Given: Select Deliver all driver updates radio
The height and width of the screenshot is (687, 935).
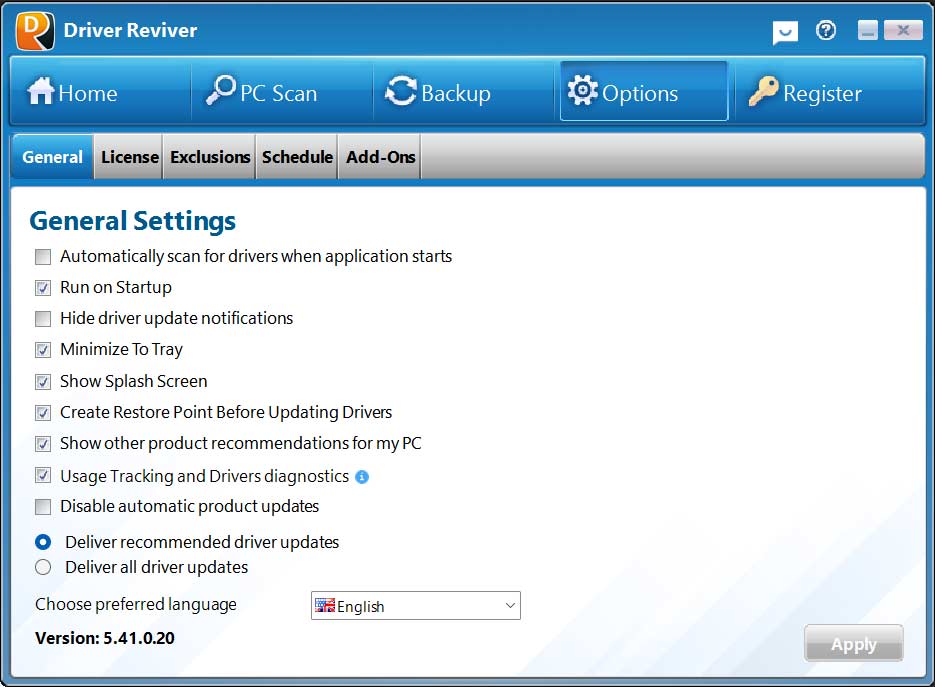Looking at the screenshot, I should pos(43,567).
